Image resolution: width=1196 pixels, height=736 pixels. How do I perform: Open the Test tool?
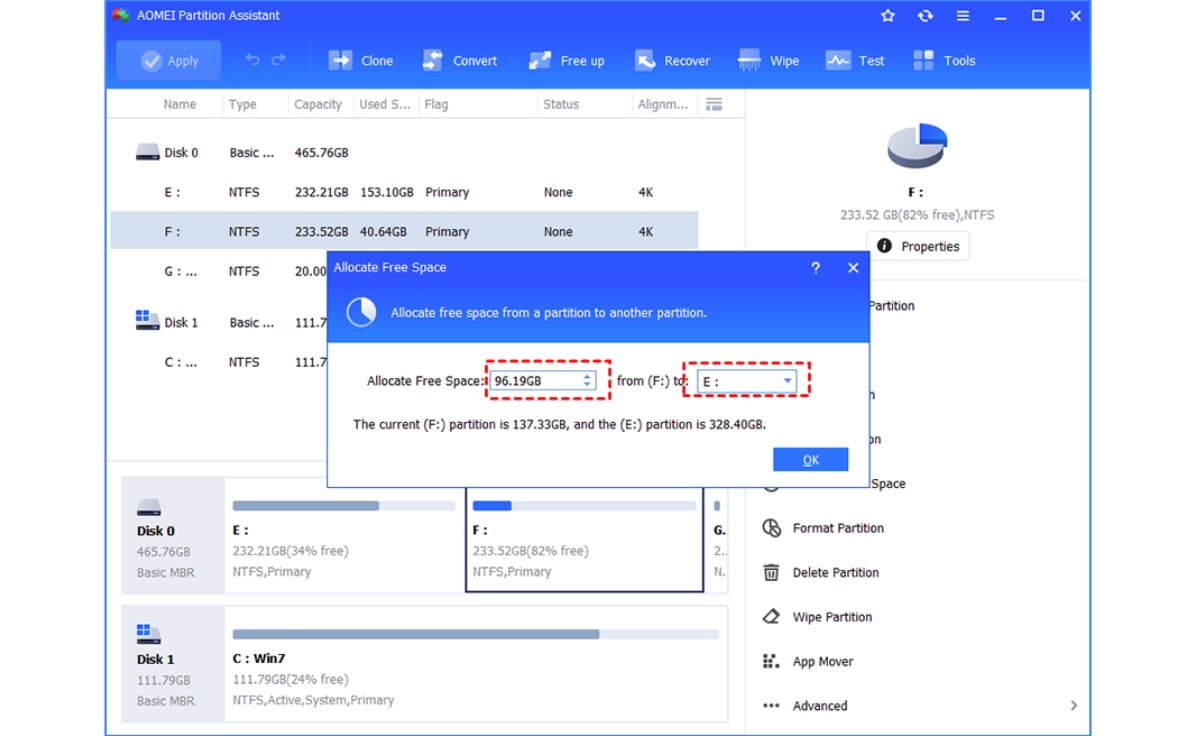point(855,60)
